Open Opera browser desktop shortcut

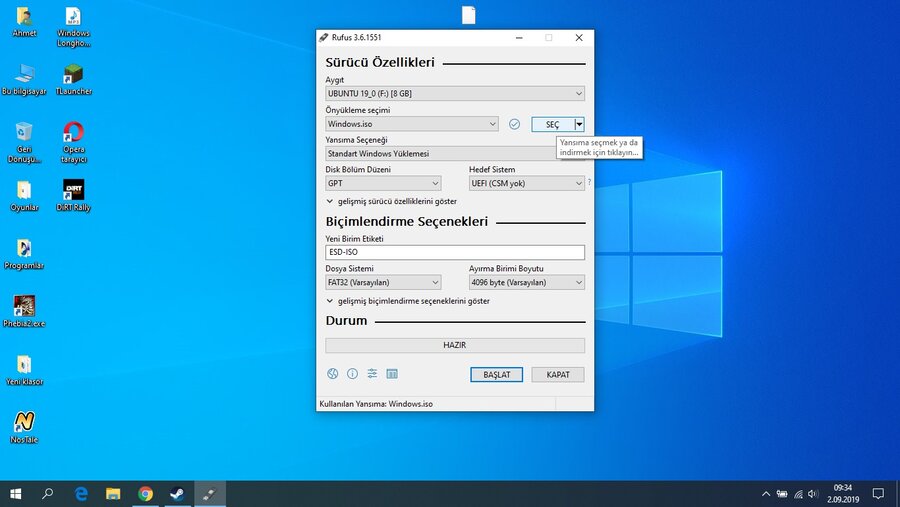[x=73, y=133]
